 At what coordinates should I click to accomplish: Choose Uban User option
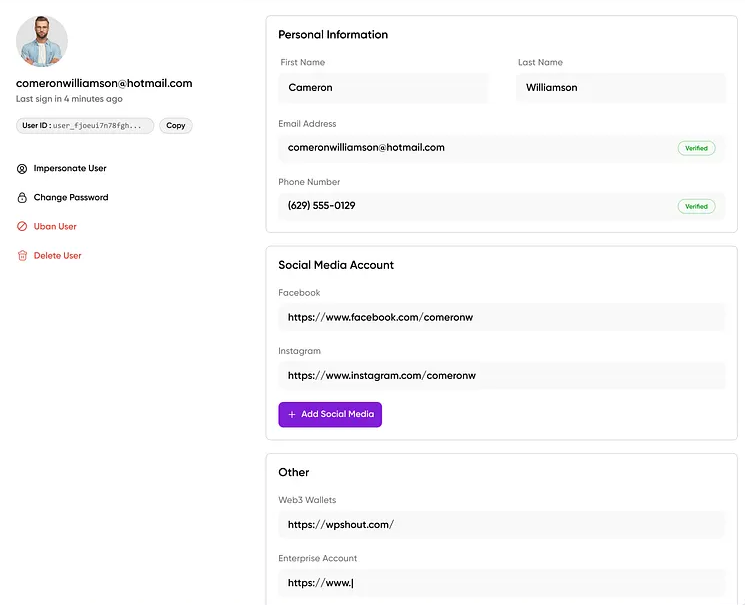coord(55,227)
